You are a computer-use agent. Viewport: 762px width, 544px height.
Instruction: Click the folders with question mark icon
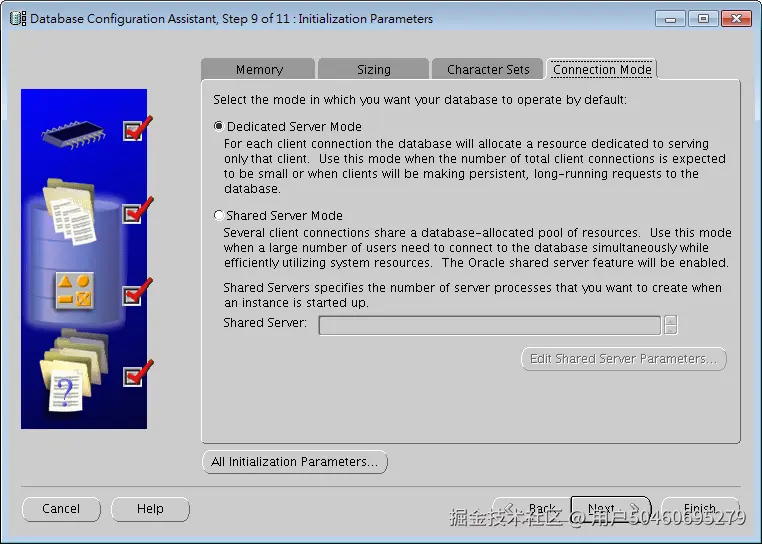(x=73, y=370)
